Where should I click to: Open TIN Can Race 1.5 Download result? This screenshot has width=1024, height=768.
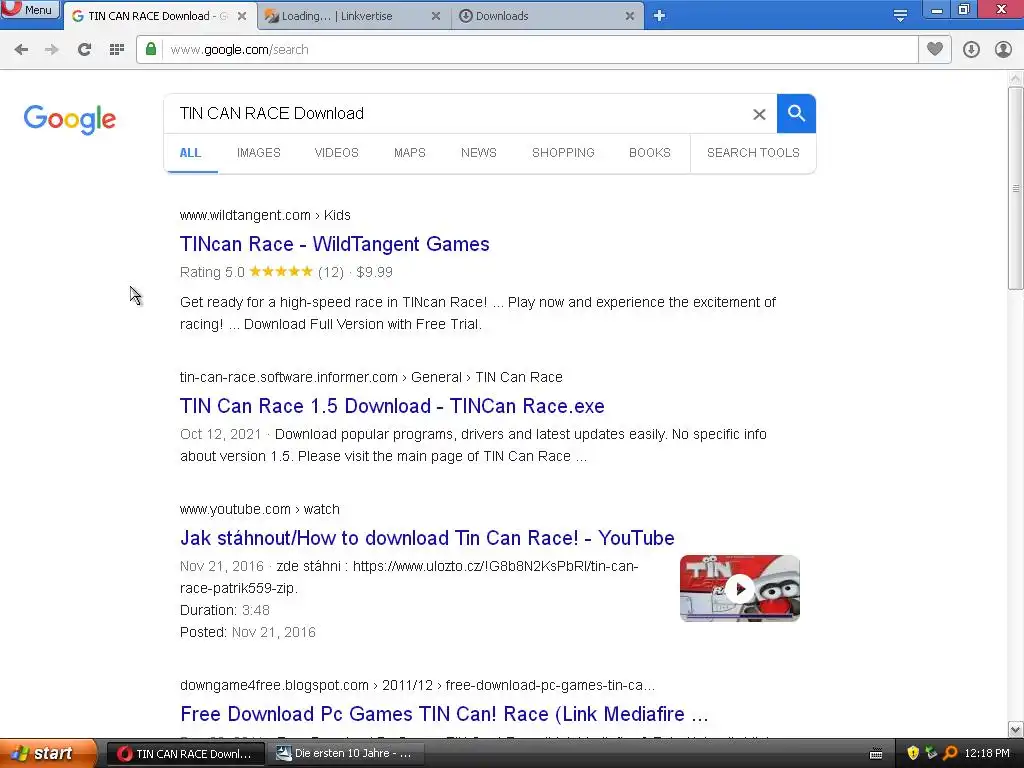[392, 406]
